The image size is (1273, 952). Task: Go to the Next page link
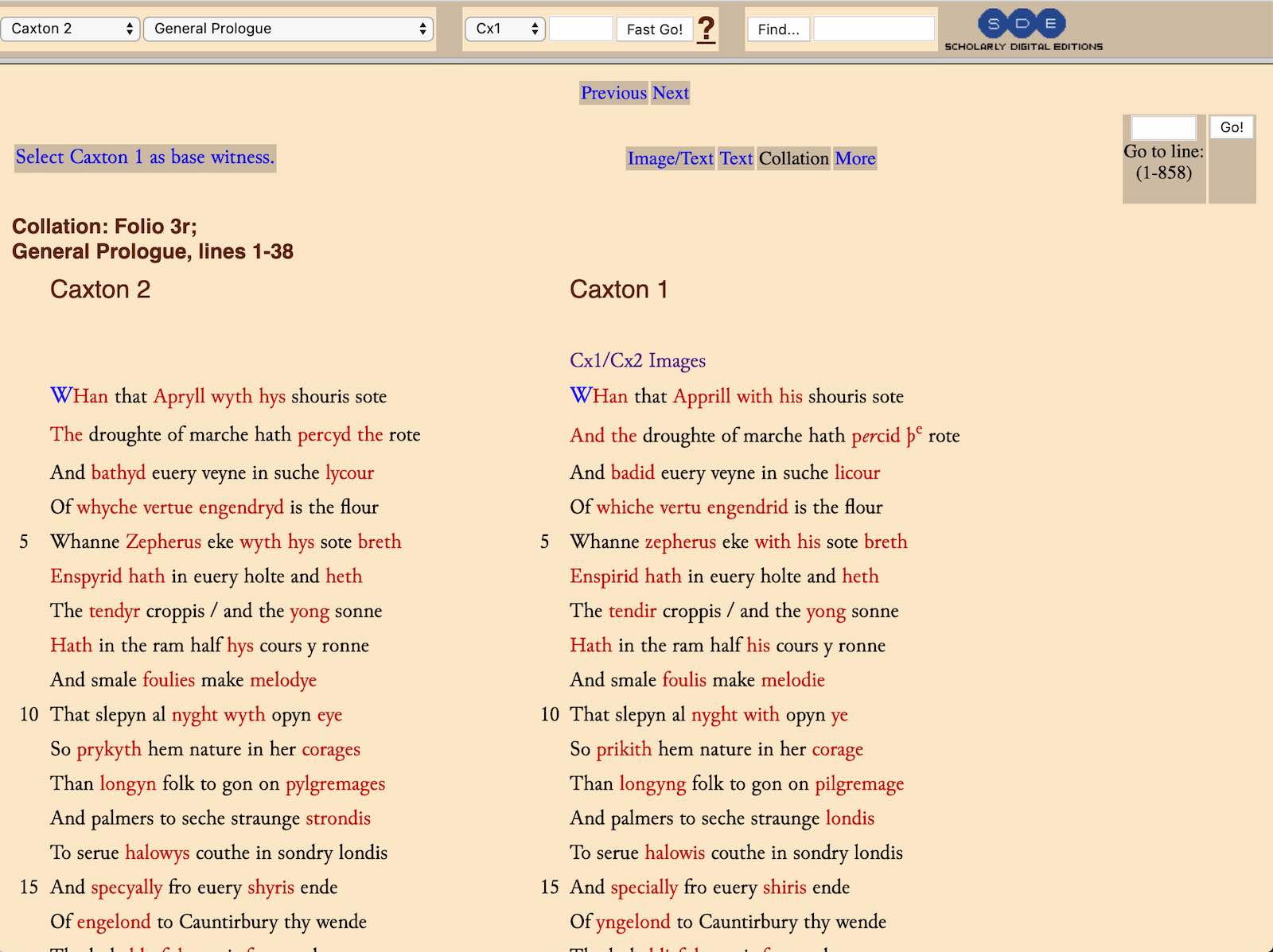click(x=671, y=93)
